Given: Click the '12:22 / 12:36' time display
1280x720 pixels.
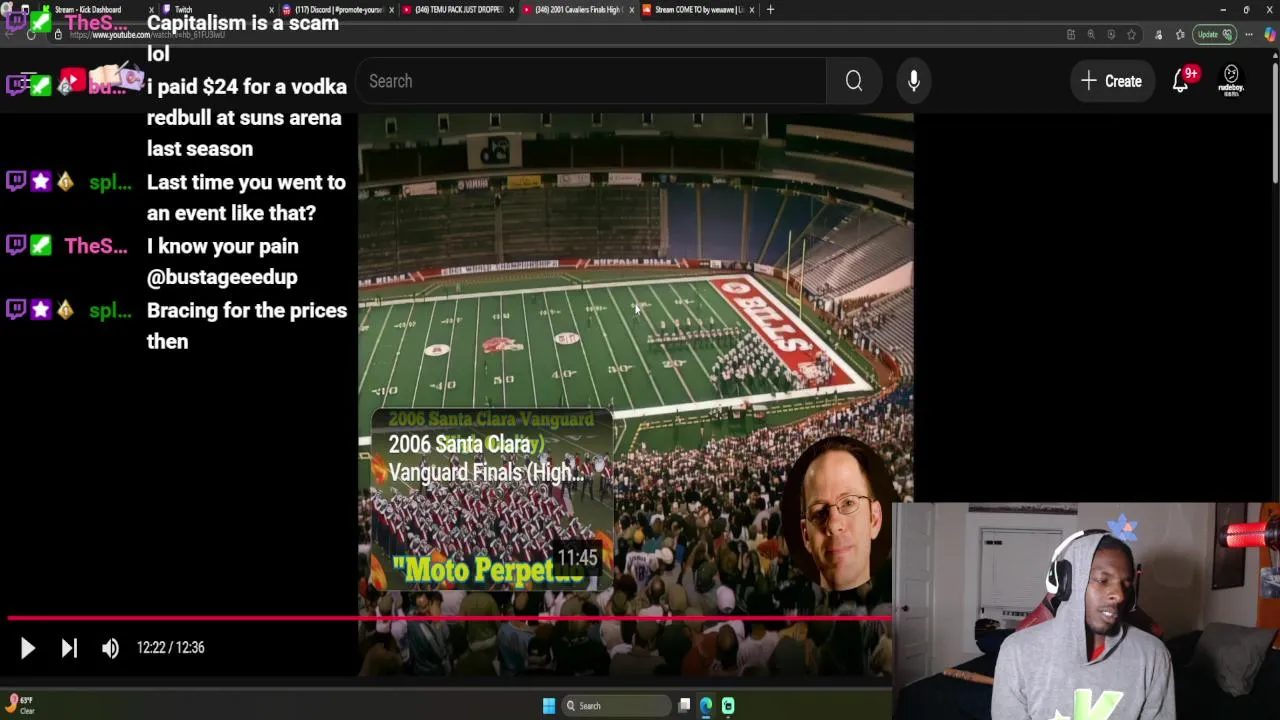Looking at the screenshot, I should (x=171, y=648).
